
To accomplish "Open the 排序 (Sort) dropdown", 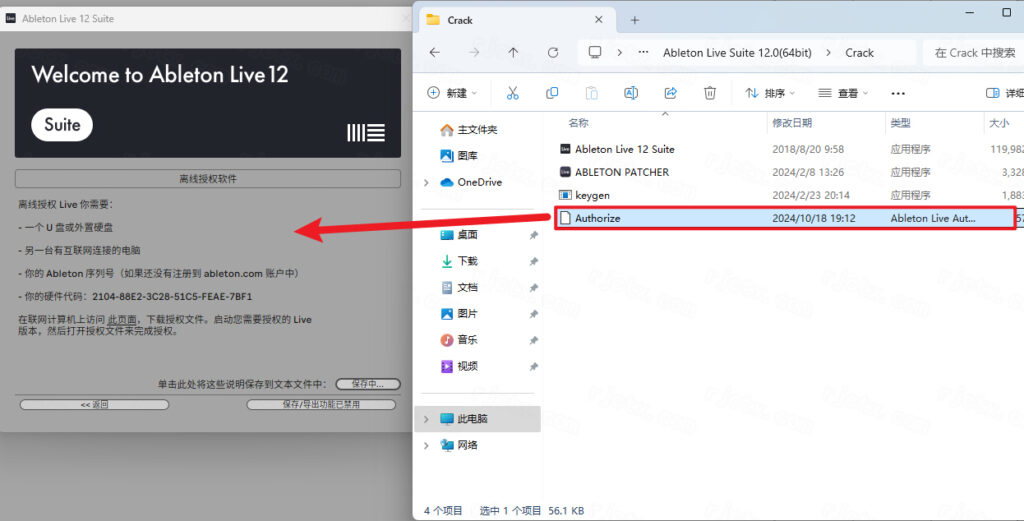I will (x=769, y=93).
